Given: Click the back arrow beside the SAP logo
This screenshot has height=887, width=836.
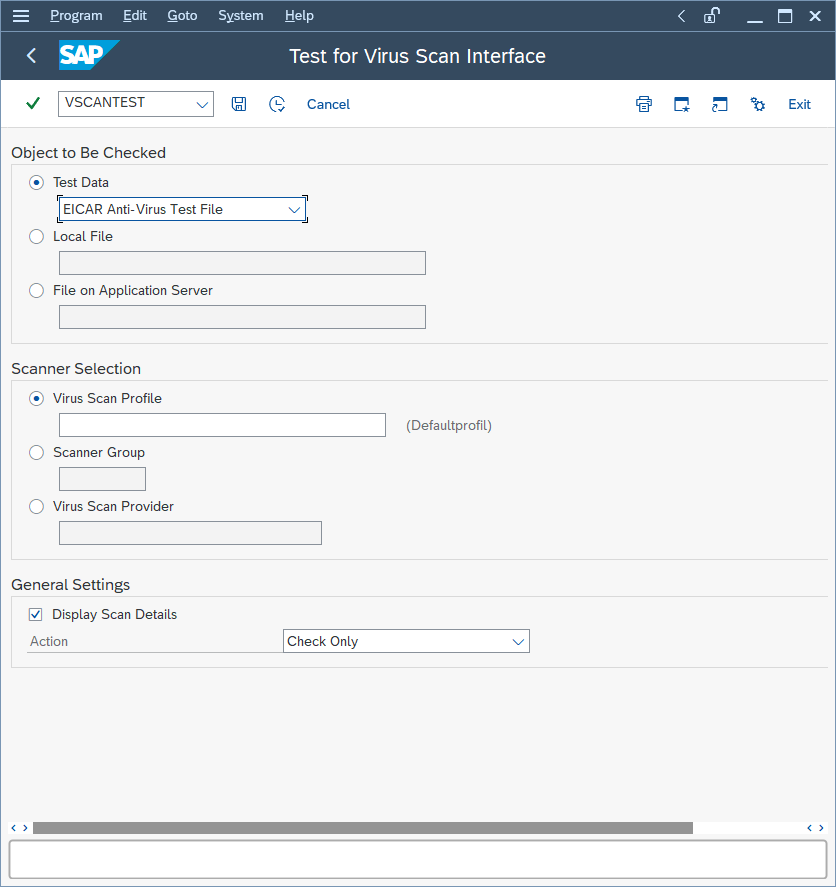Looking at the screenshot, I should [30, 56].
